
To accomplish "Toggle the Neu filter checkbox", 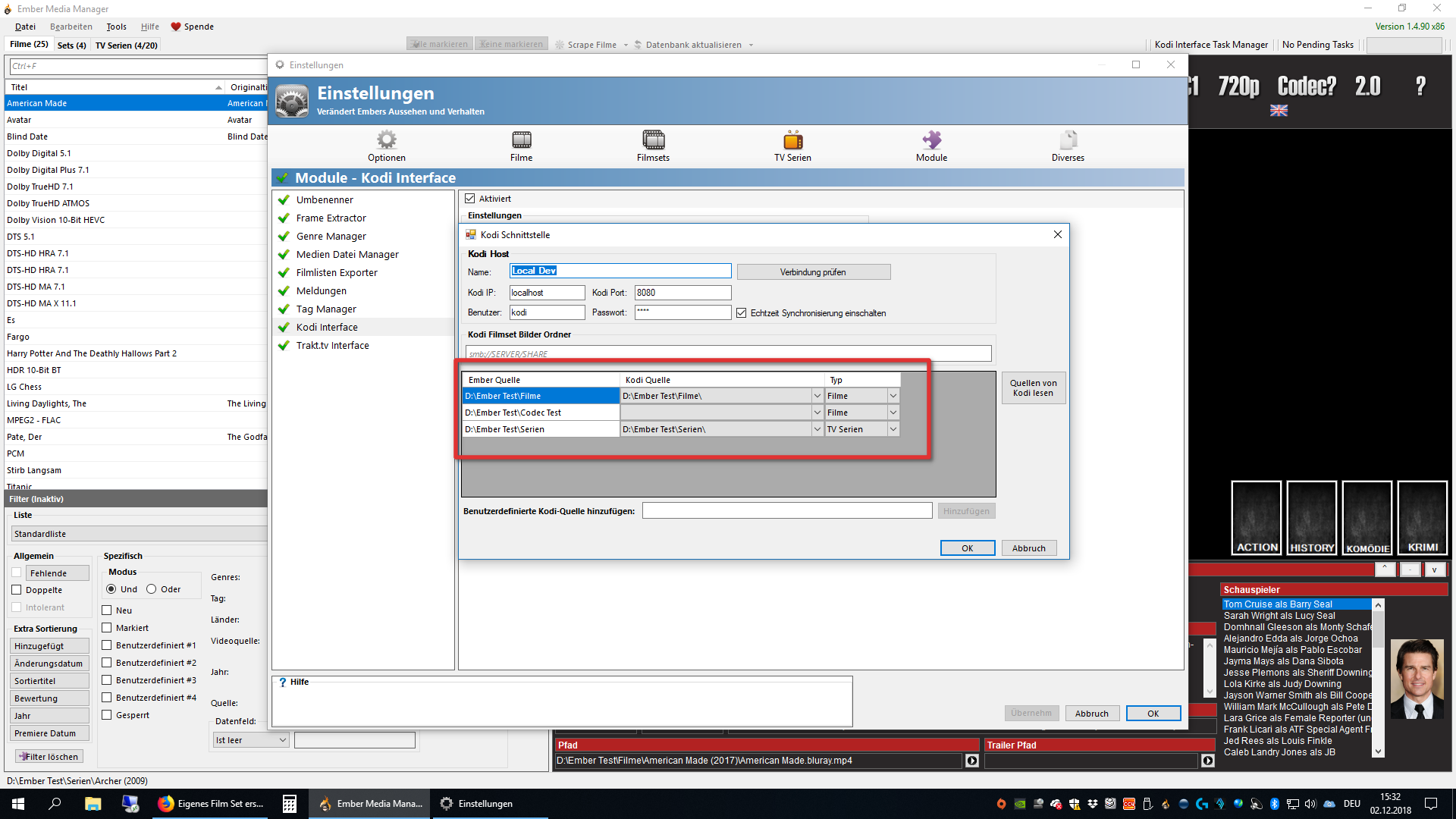I will 107,610.
